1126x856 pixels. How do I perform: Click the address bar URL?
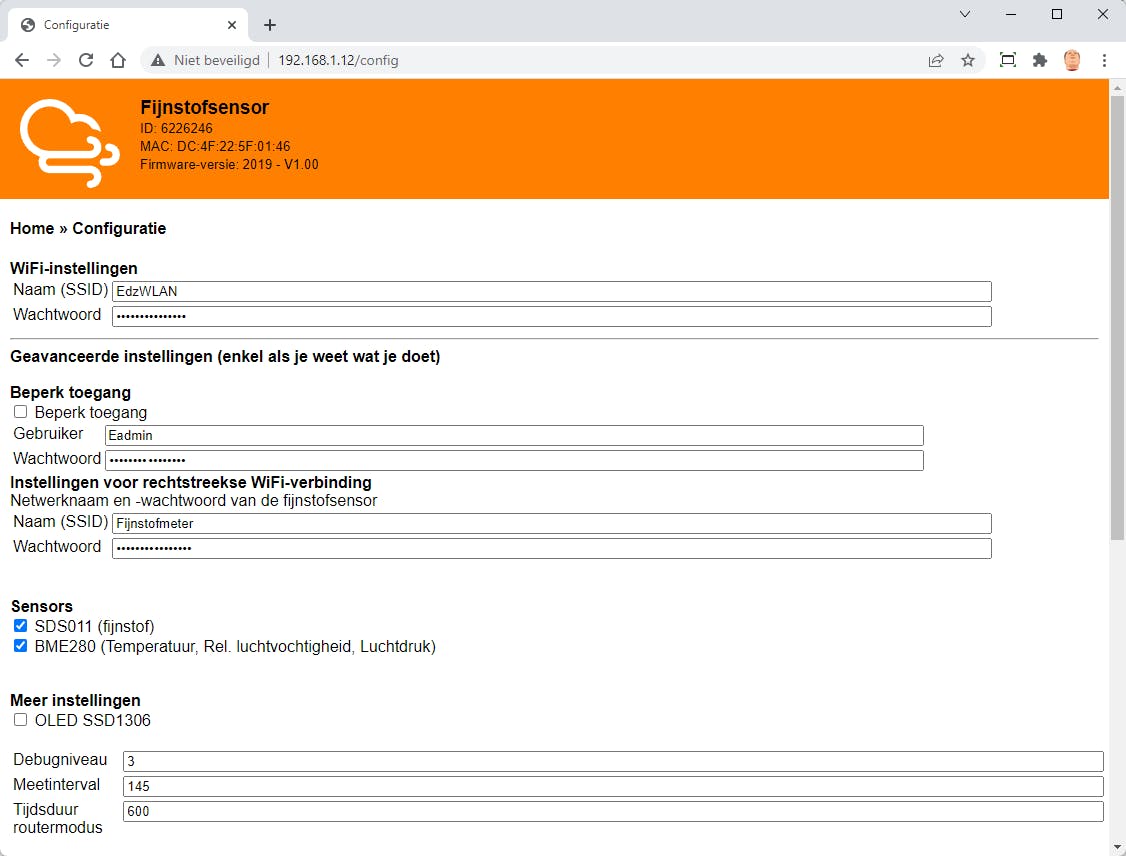click(x=338, y=60)
